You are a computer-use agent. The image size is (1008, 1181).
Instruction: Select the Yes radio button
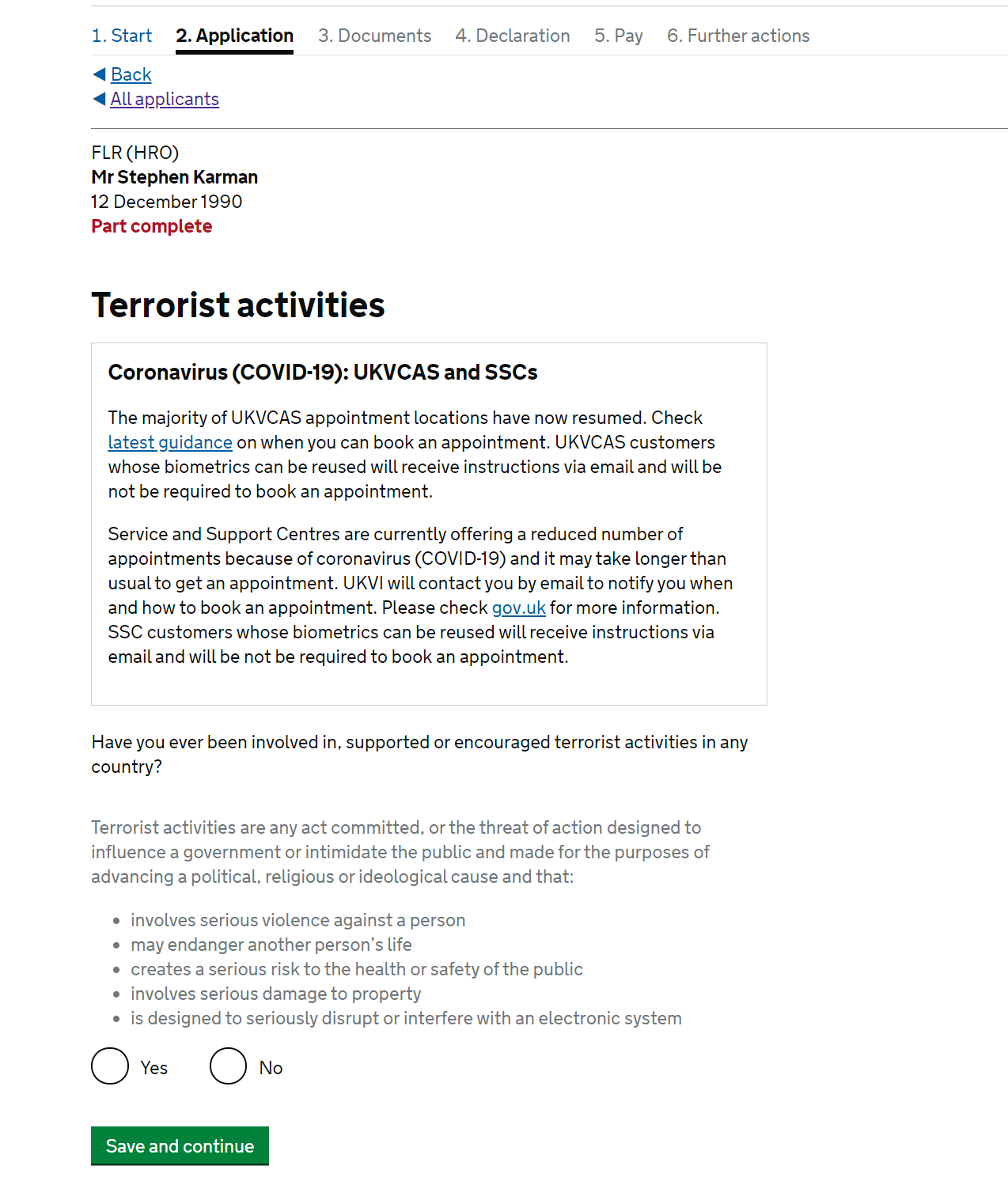pyautogui.click(x=110, y=1066)
